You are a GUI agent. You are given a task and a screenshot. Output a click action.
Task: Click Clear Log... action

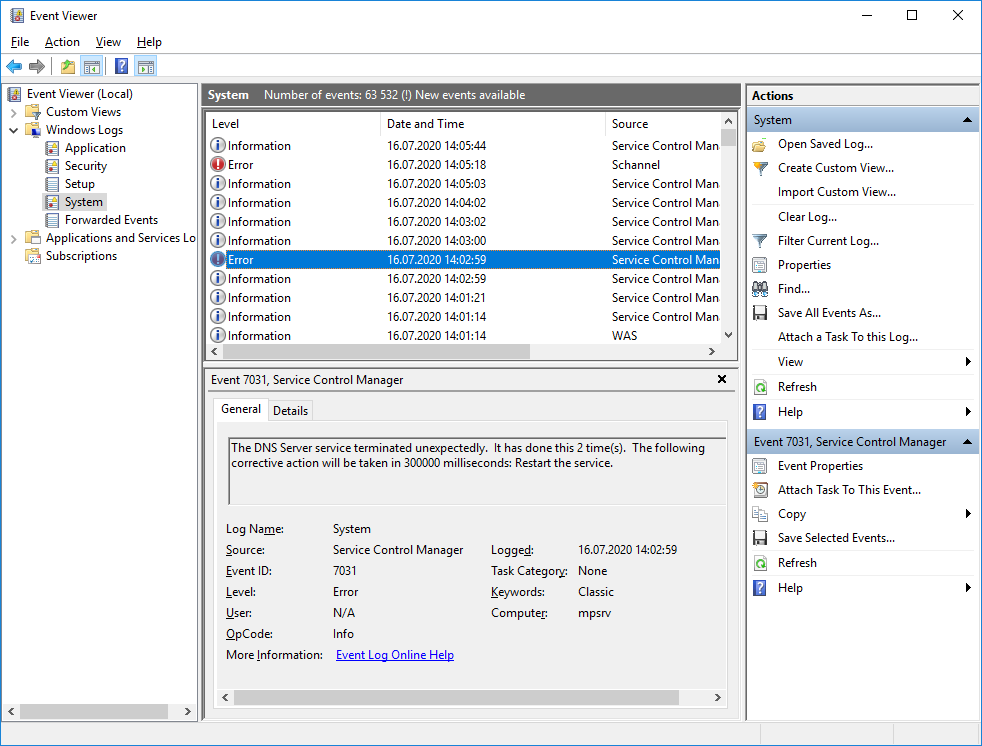807,217
